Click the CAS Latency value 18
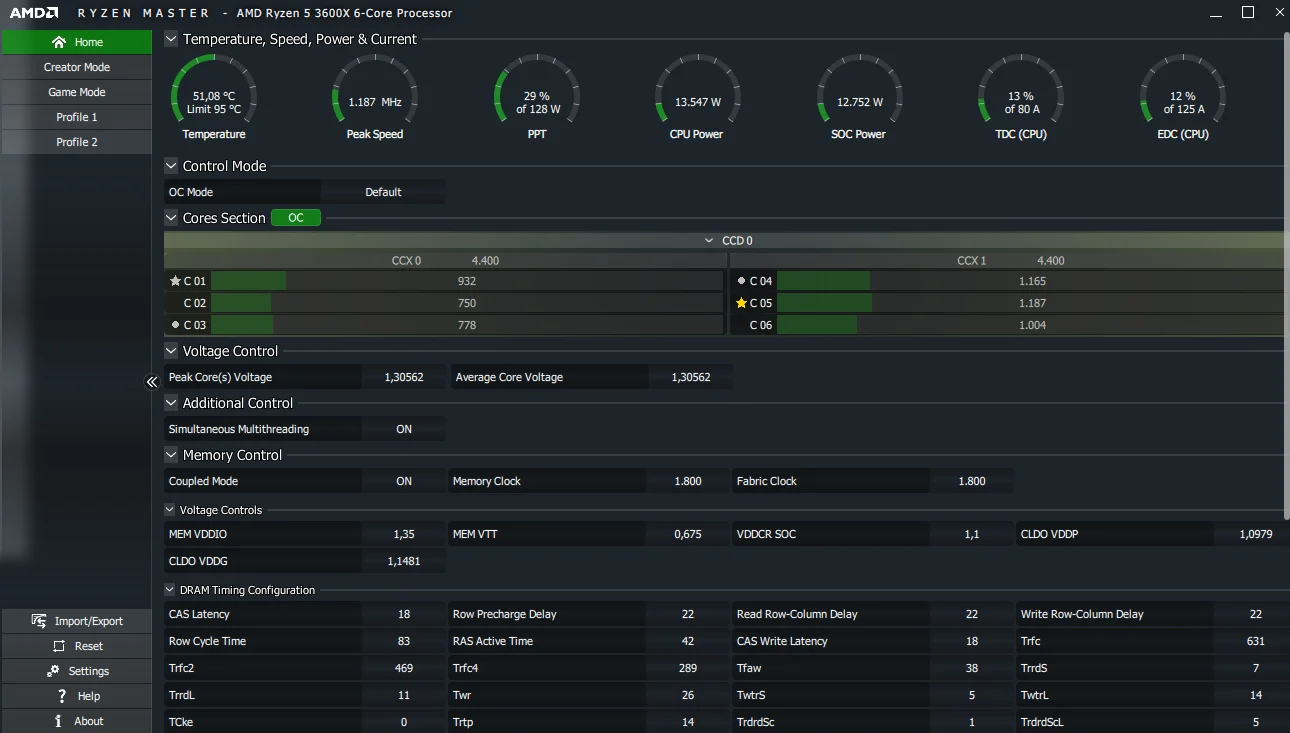 click(404, 614)
